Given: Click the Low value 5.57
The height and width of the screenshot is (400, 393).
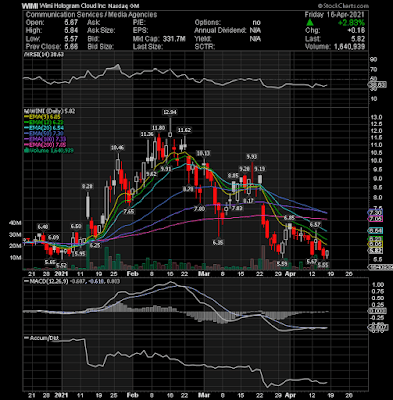Looking at the screenshot, I should tap(70, 39).
